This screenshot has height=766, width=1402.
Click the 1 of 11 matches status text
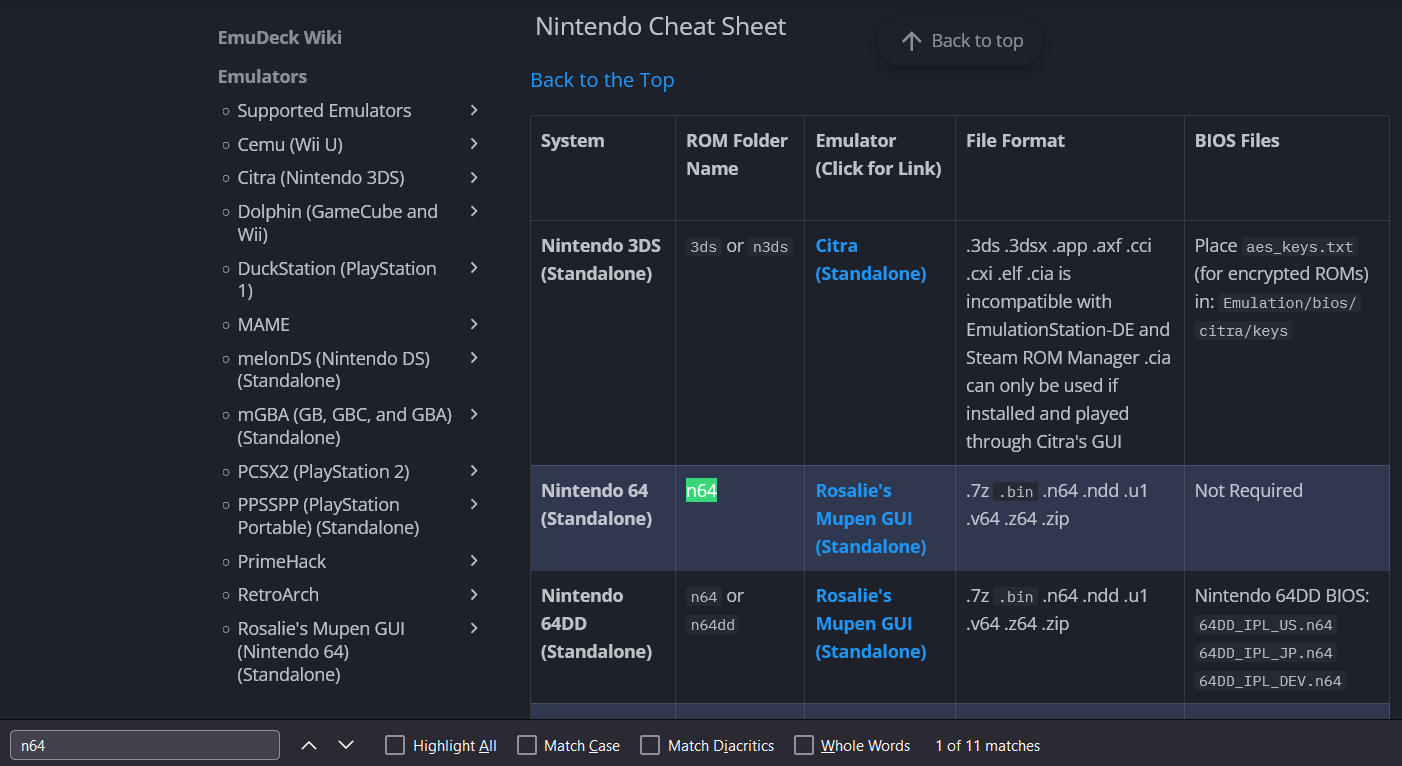coord(988,745)
